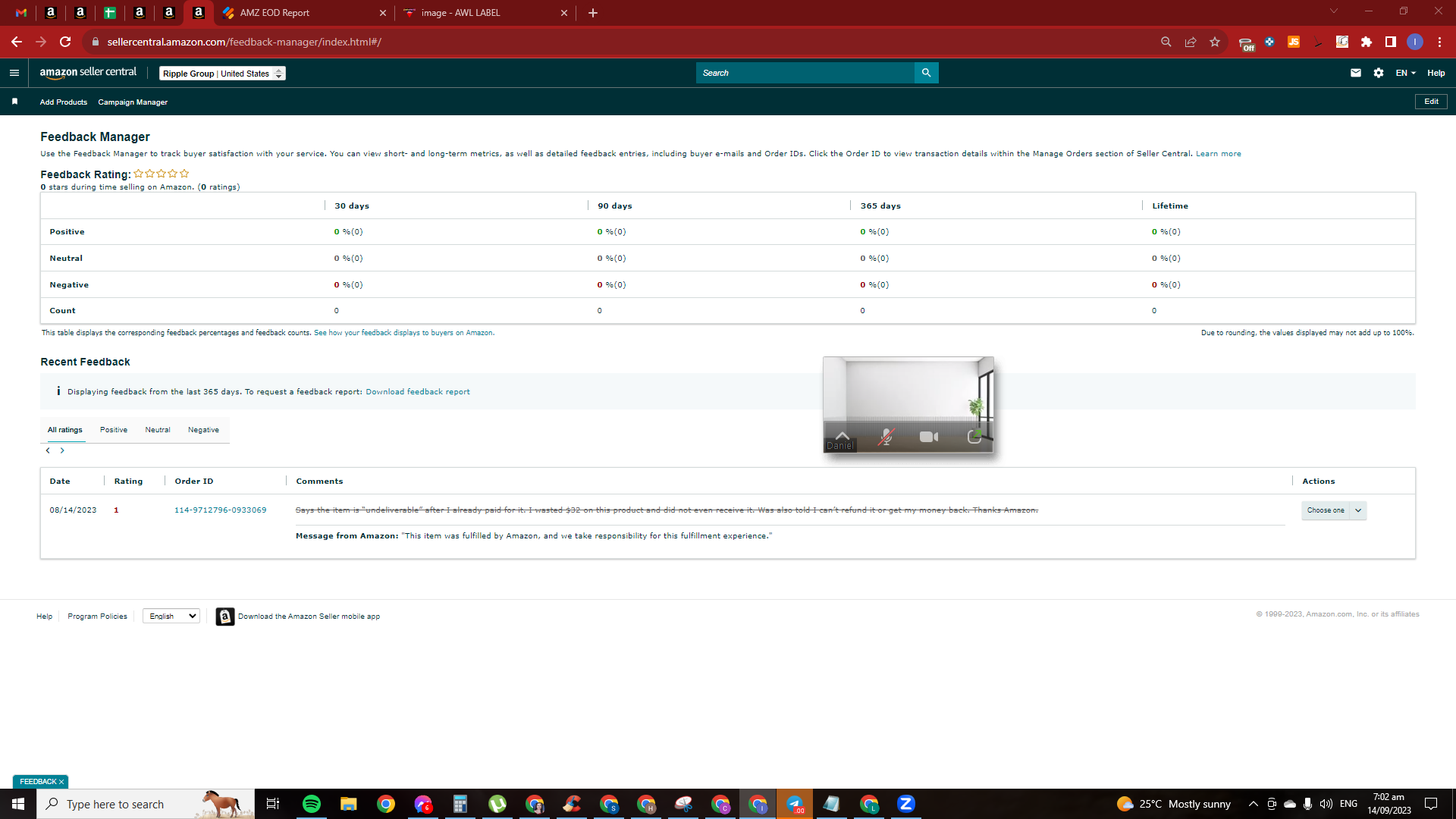Click the footer Help link
1456x819 pixels.
(45, 617)
